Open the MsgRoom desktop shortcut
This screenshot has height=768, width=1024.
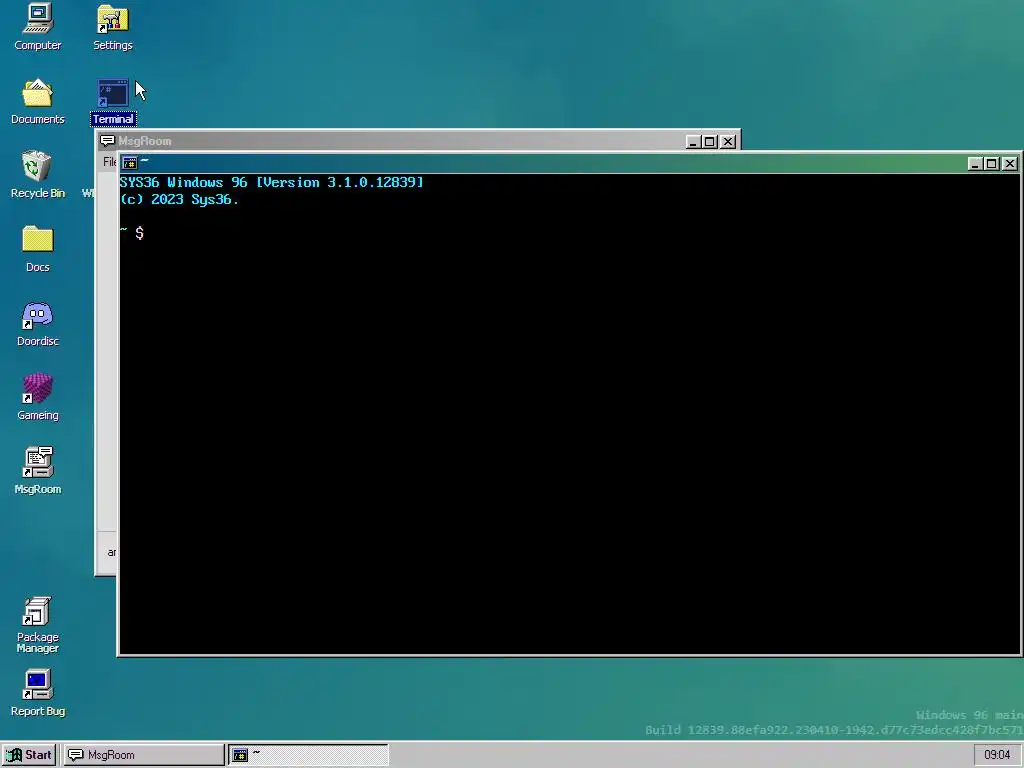pos(37,471)
